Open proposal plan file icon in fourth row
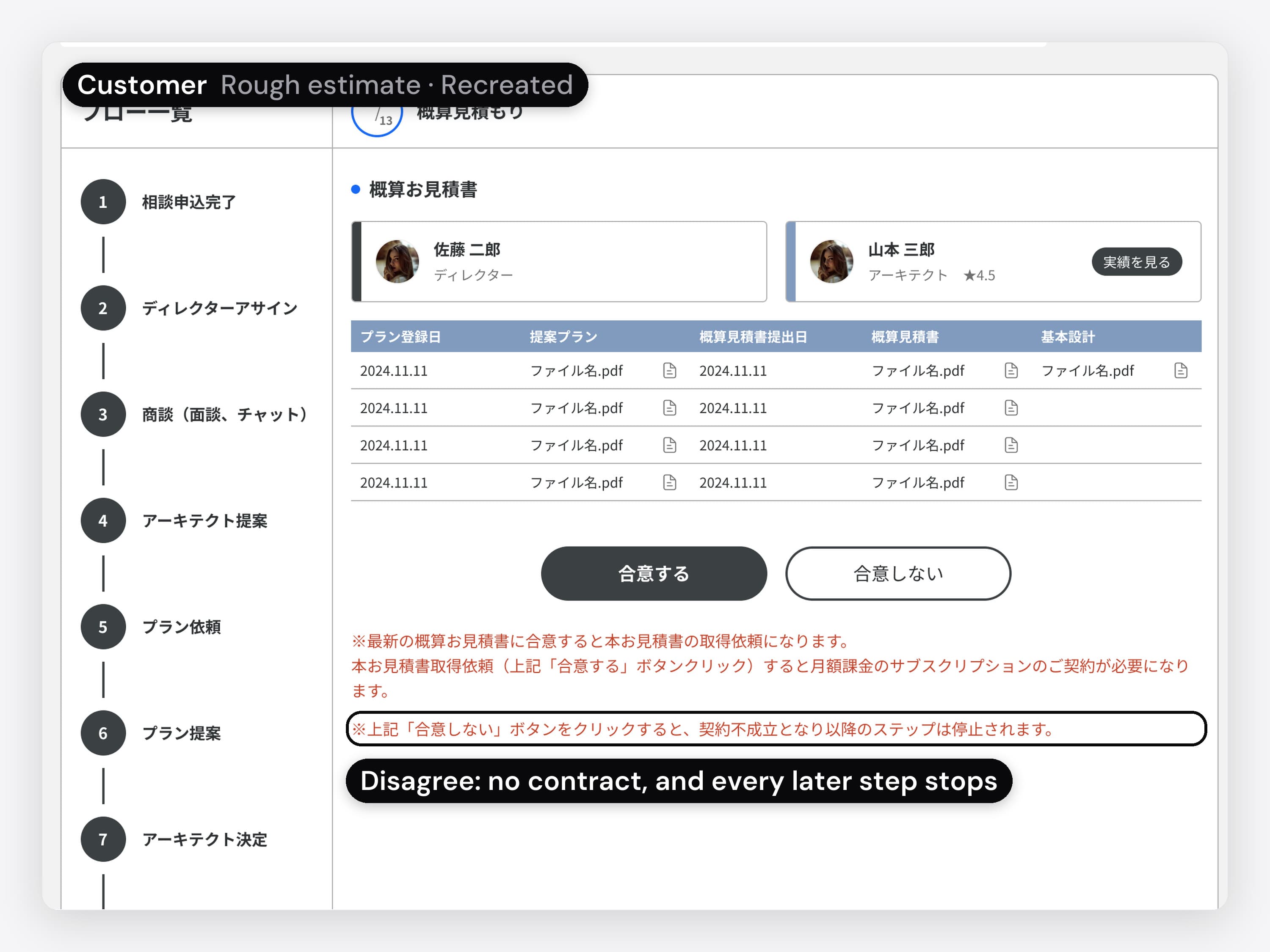 669,483
